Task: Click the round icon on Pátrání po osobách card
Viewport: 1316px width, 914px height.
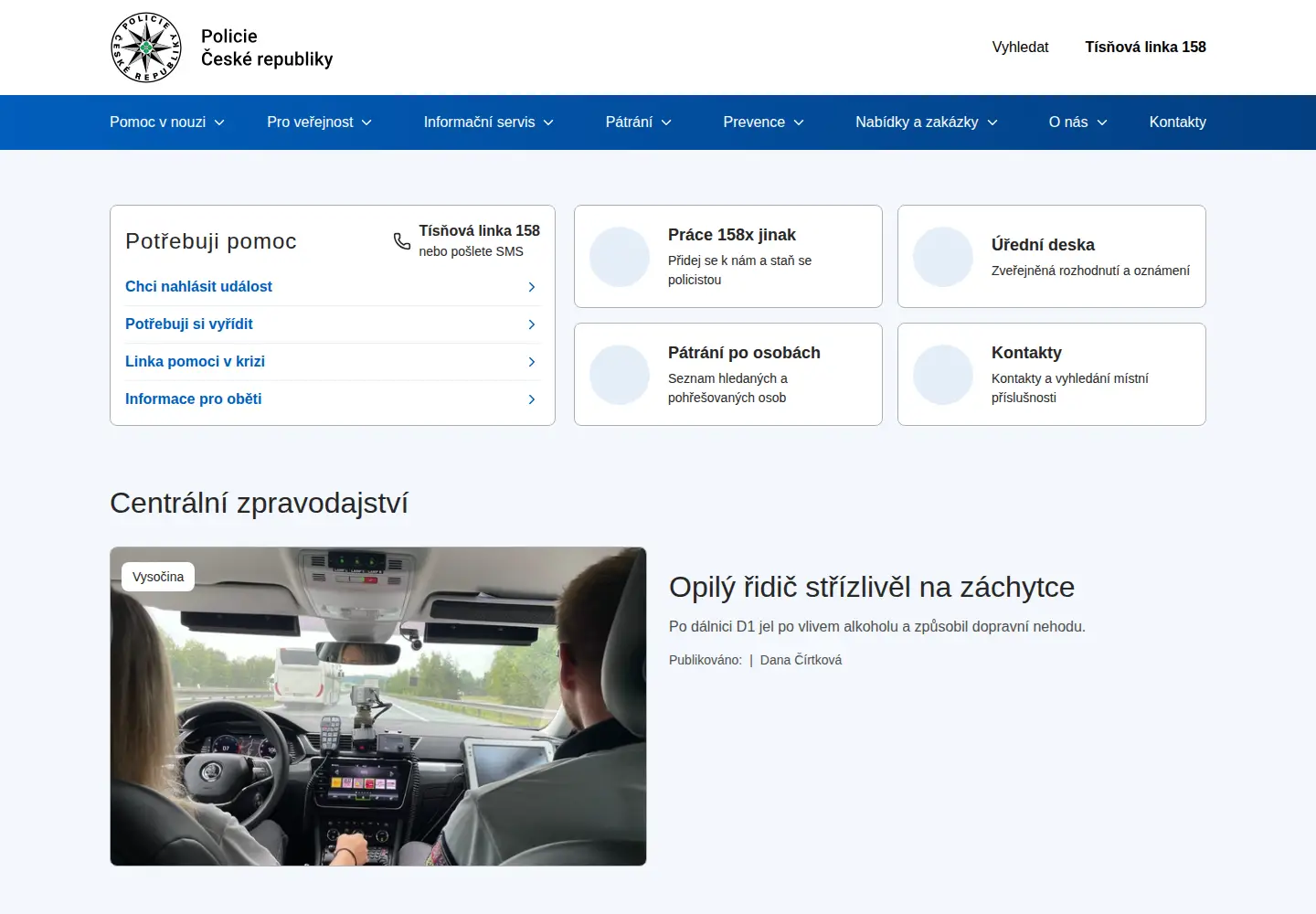Action: coord(620,375)
